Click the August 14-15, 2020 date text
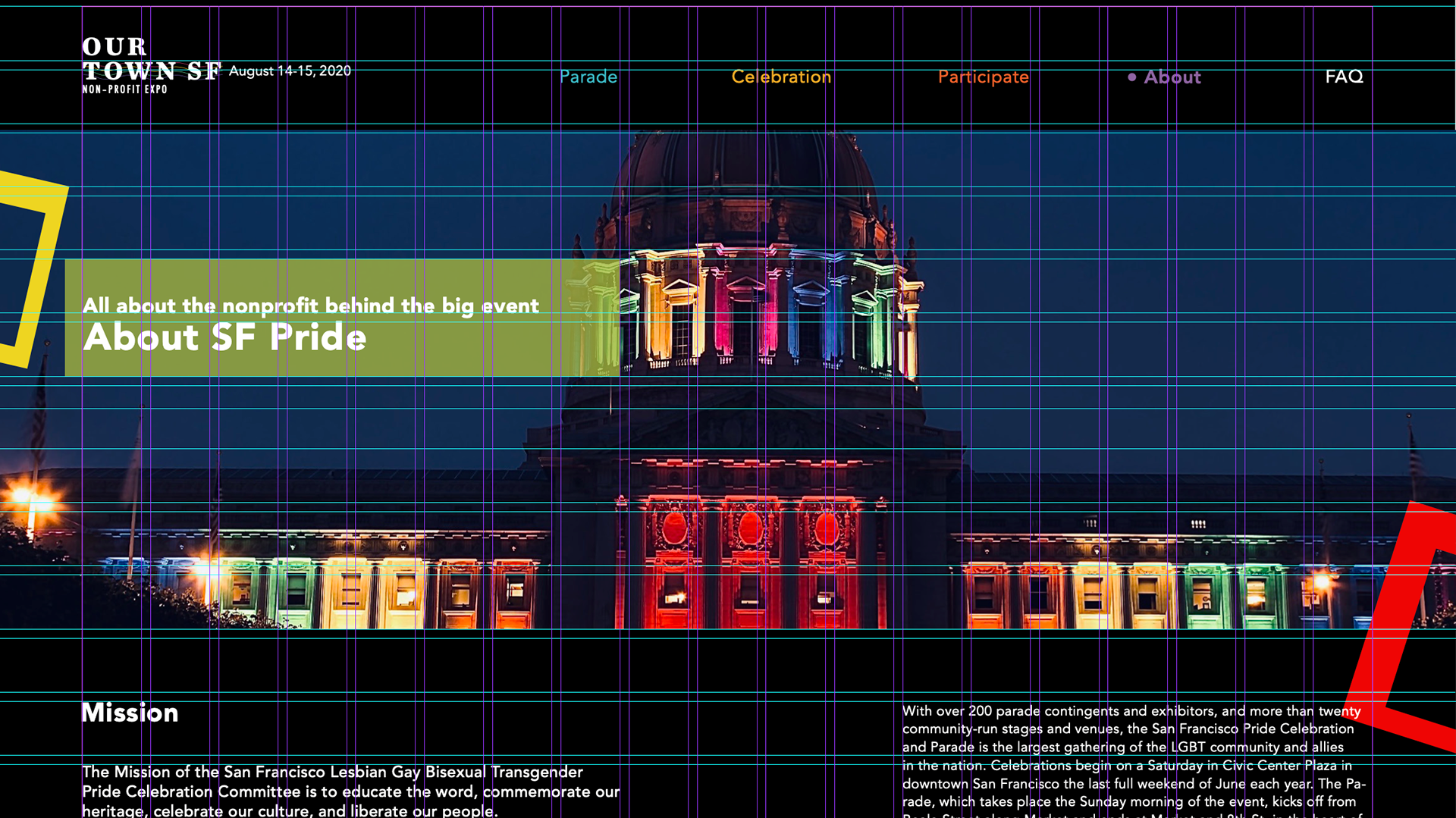 coord(290,71)
